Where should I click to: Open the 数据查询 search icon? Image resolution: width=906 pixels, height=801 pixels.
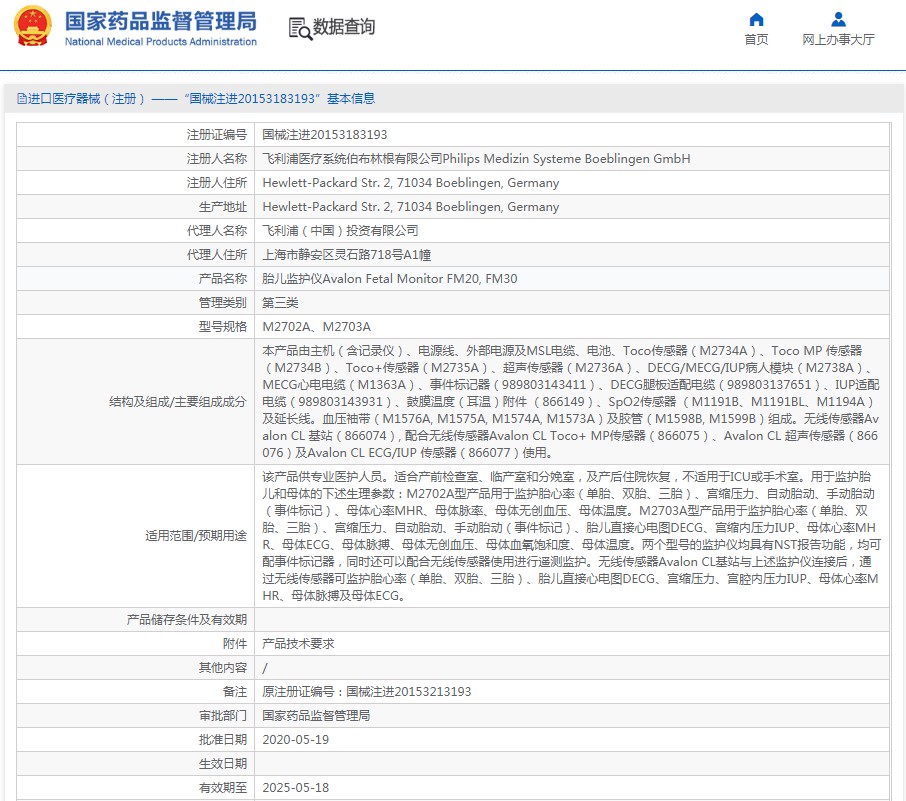pyautogui.click(x=299, y=28)
